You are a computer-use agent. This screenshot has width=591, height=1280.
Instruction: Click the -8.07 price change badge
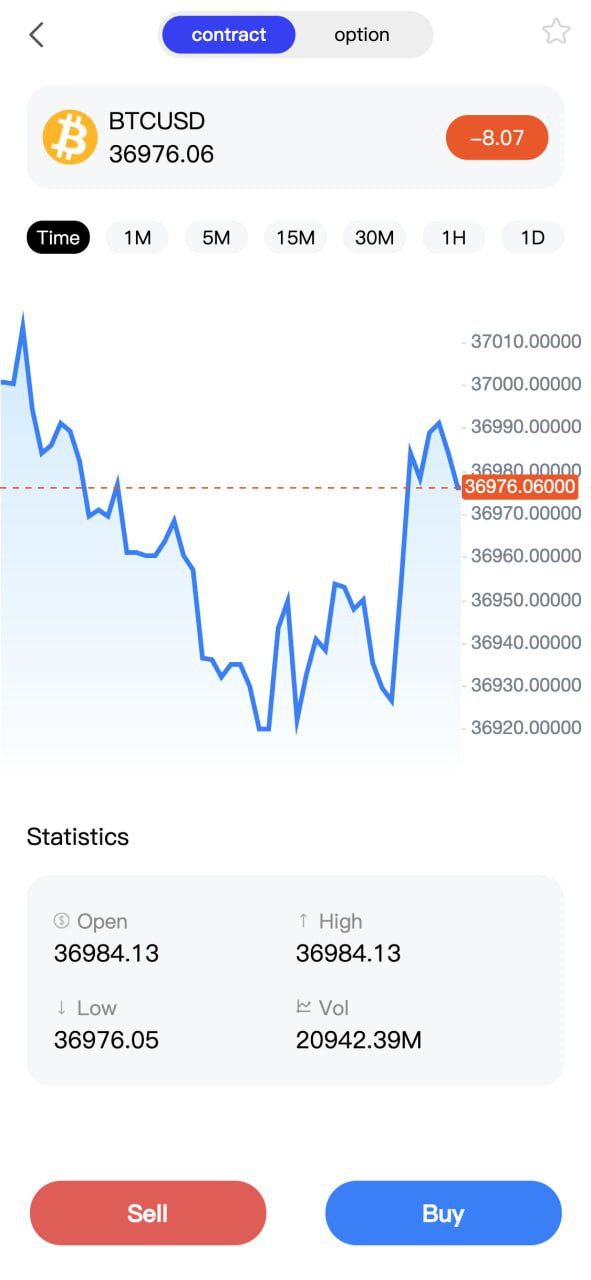click(x=497, y=138)
